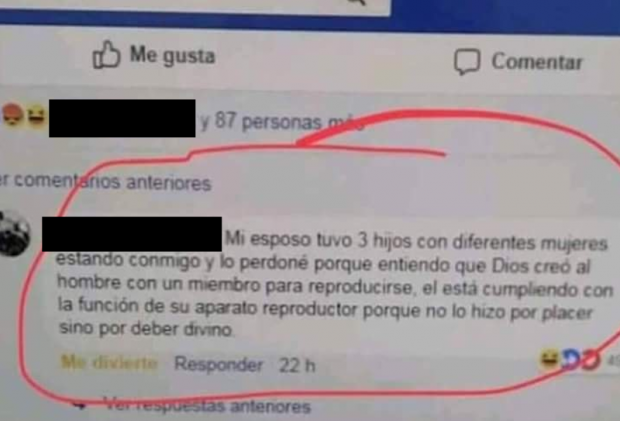Expand Ver comentarios anteriores

pos(105,181)
